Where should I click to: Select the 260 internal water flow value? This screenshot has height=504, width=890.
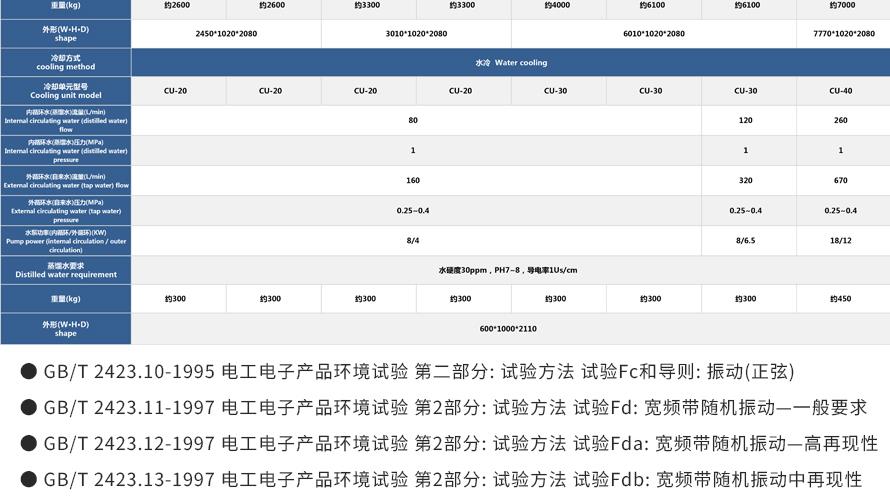pyautogui.click(x=840, y=120)
